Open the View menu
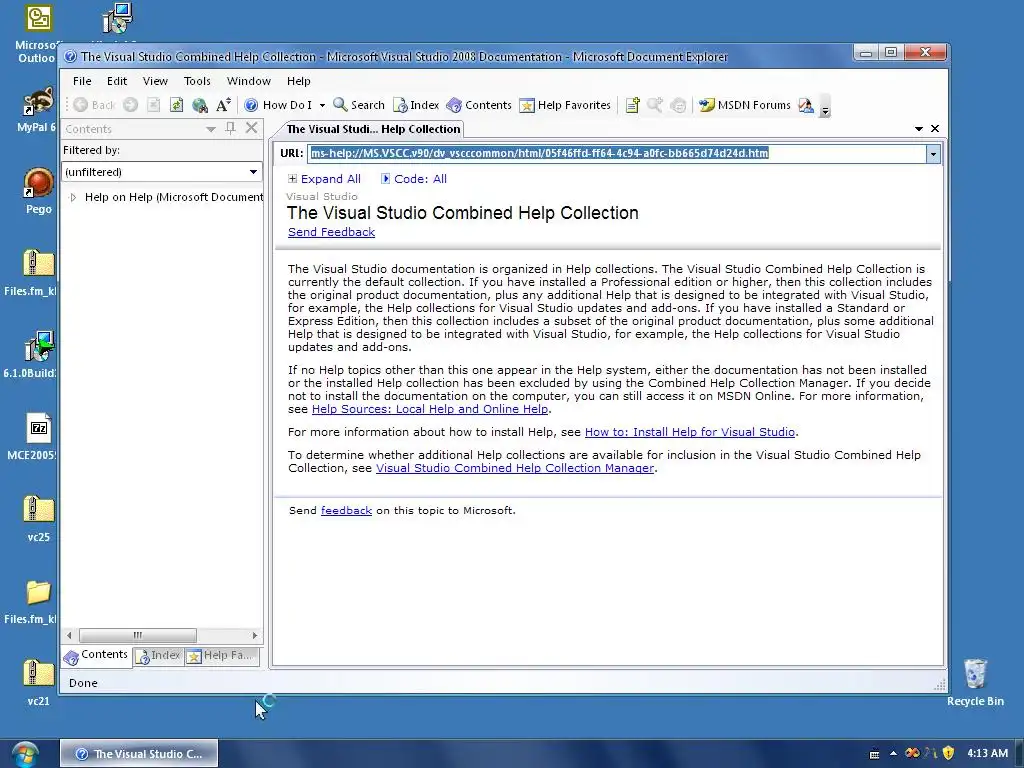The image size is (1024, 768). tap(155, 81)
